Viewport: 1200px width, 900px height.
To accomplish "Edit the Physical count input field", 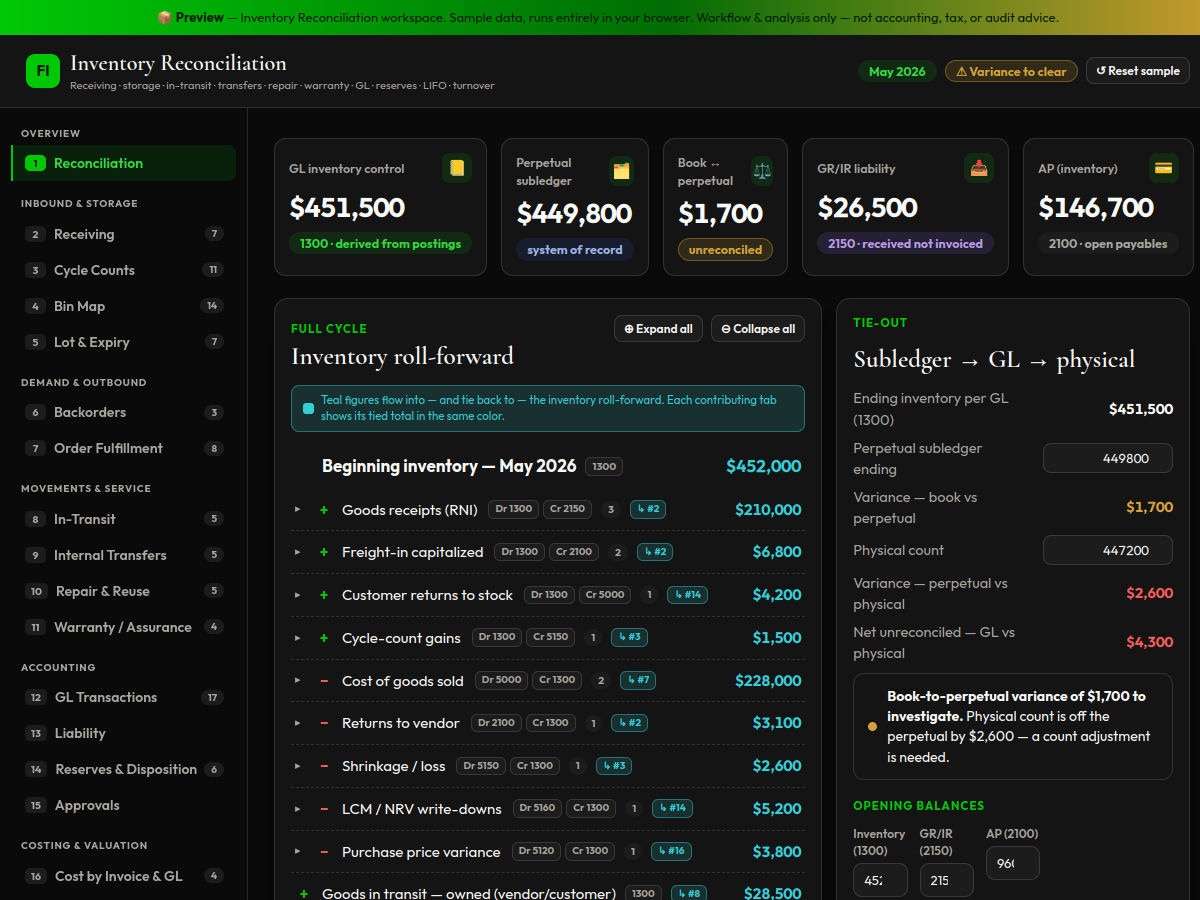I will [1108, 550].
